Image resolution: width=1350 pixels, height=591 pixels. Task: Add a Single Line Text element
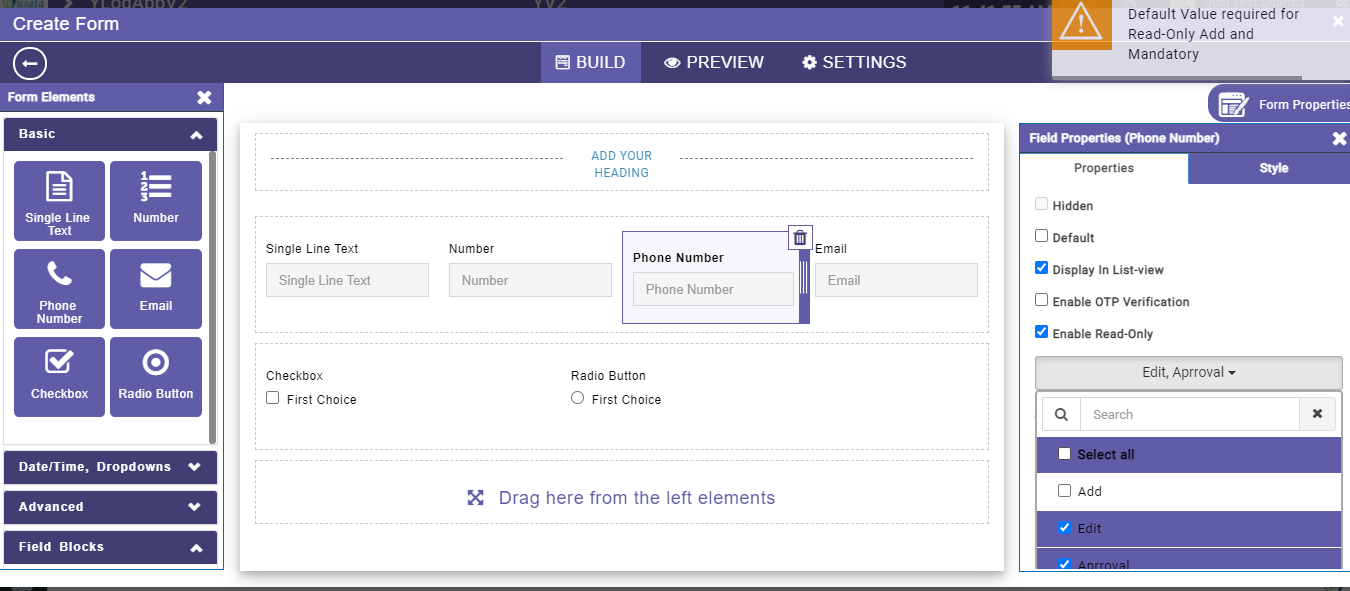click(x=59, y=201)
